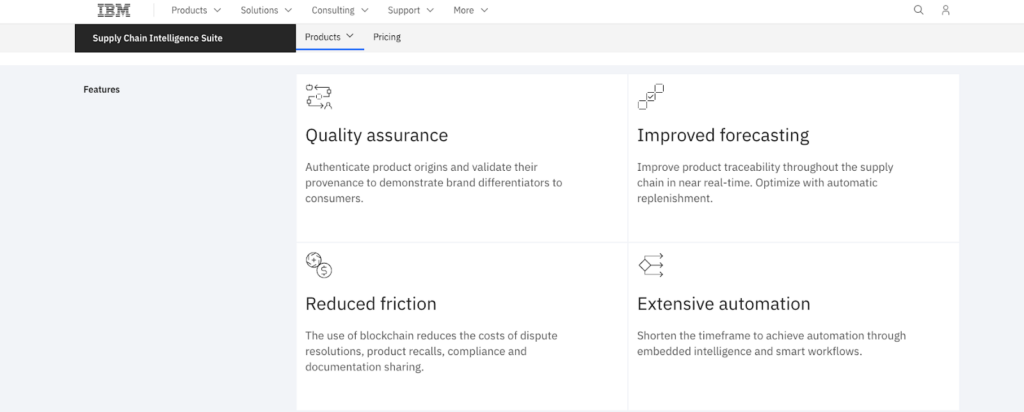Open the Consulting dropdown menu

pos(340,10)
